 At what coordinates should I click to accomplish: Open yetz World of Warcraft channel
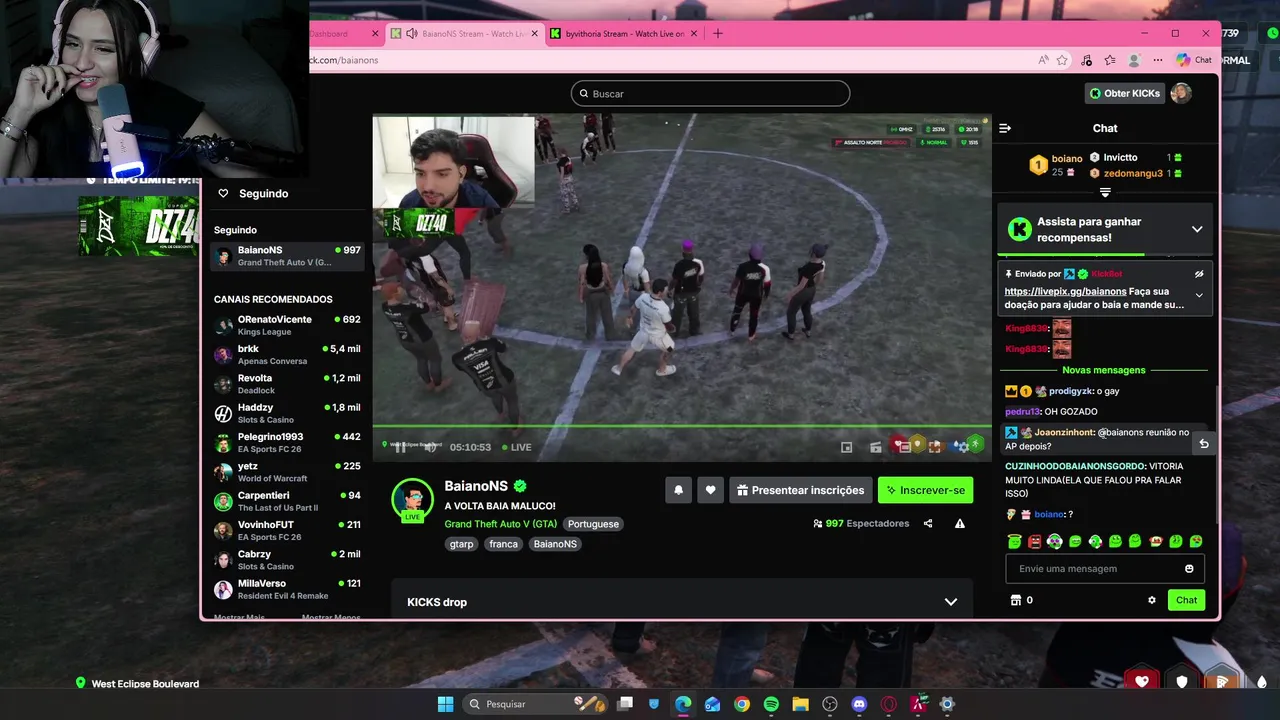(287, 472)
